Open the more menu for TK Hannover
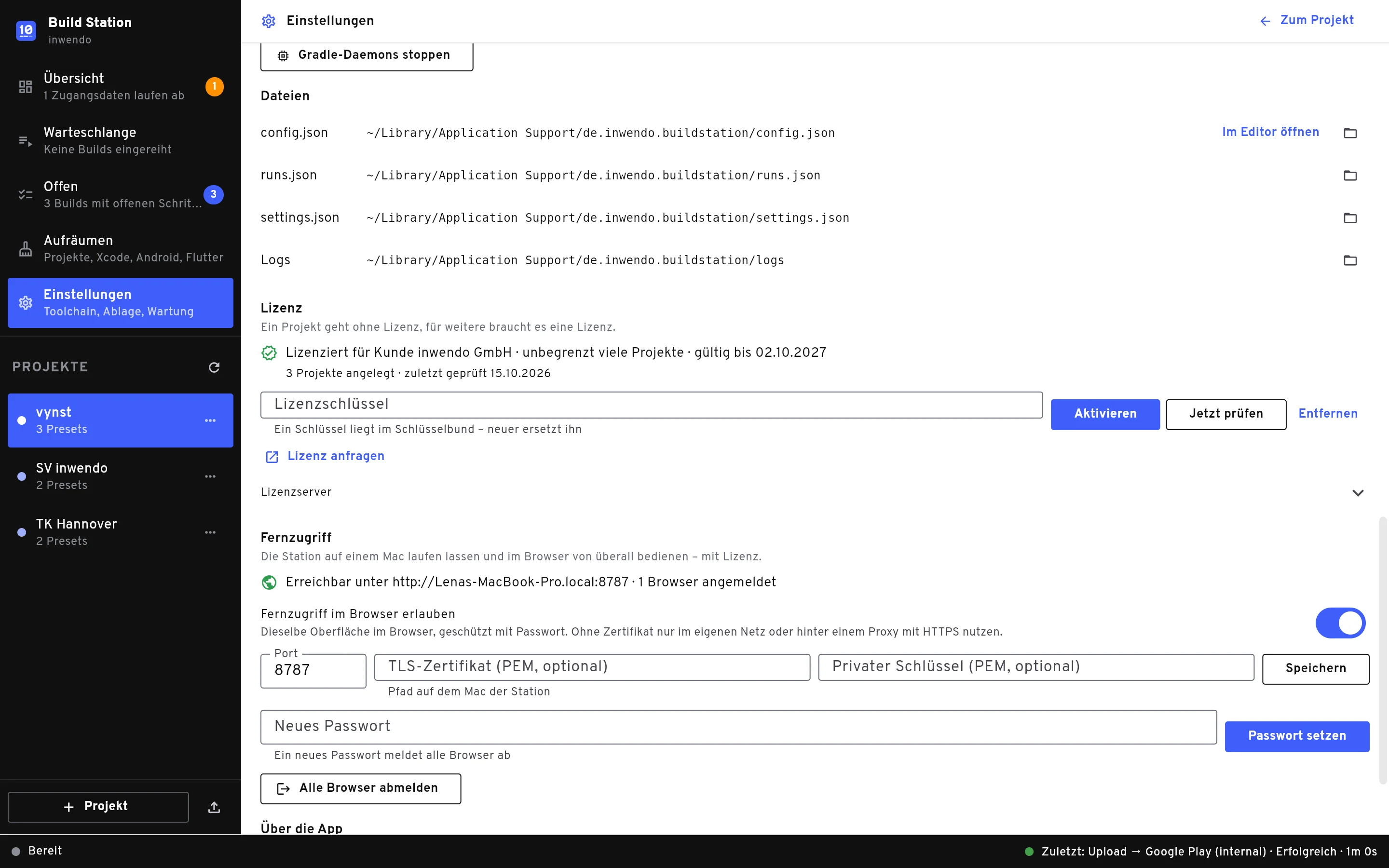This screenshot has width=1389, height=868. click(211, 532)
